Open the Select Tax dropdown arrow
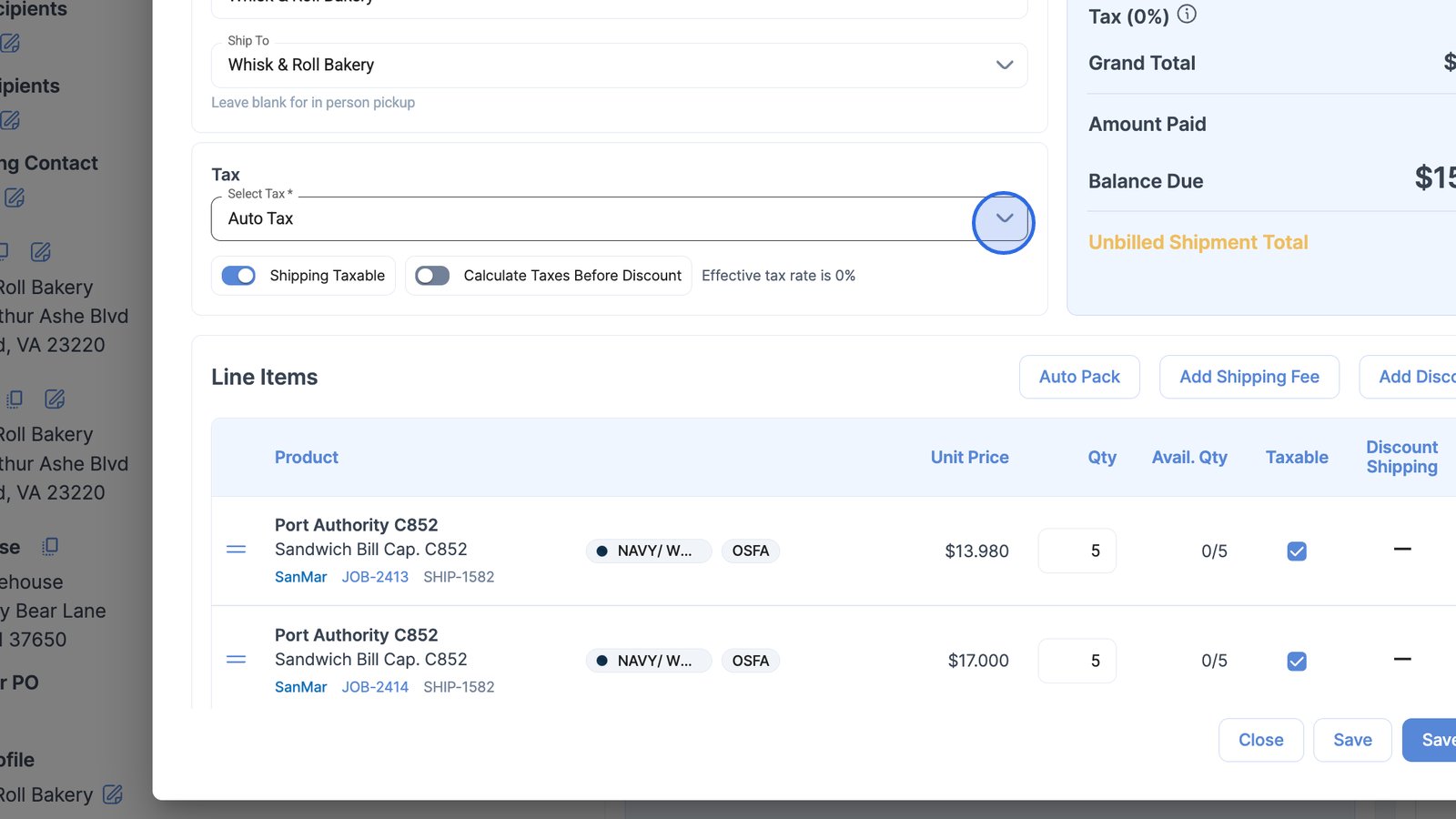The image size is (1456, 819). [1004, 218]
